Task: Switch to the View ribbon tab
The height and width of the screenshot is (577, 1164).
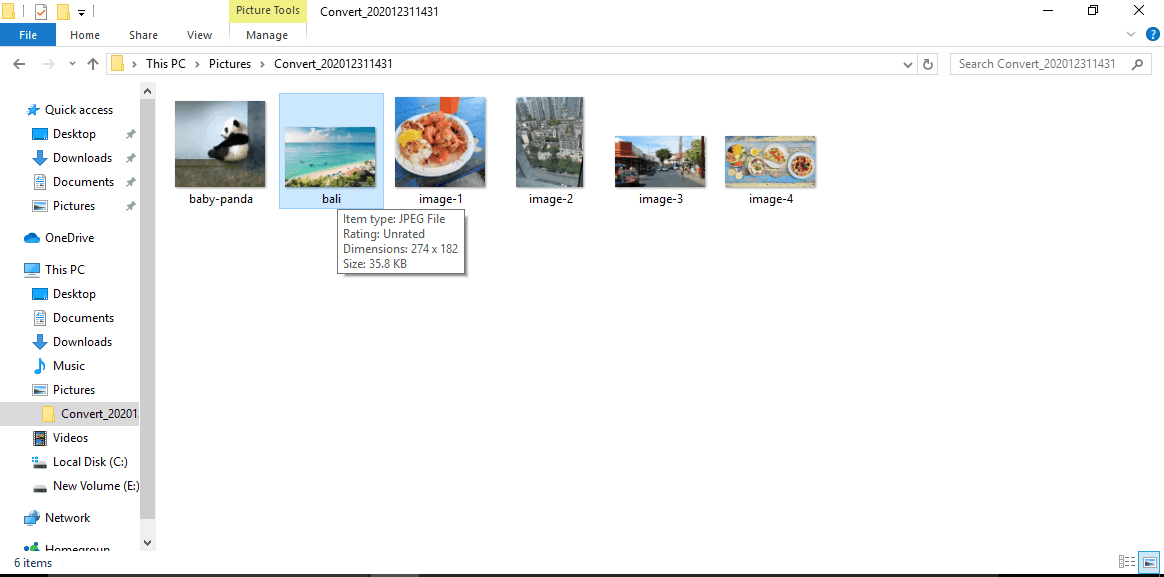Action: tap(199, 35)
